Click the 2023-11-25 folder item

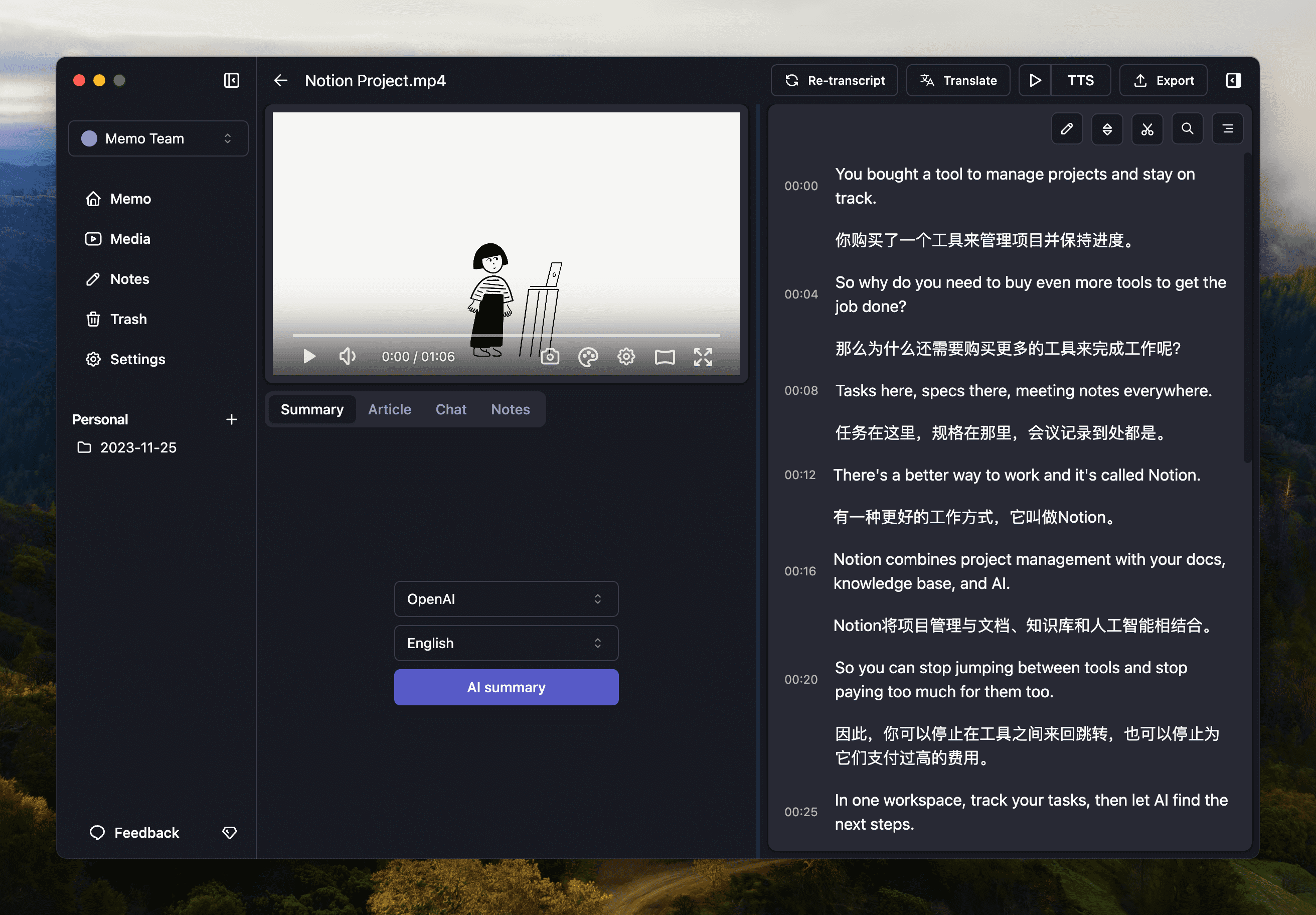coord(139,447)
